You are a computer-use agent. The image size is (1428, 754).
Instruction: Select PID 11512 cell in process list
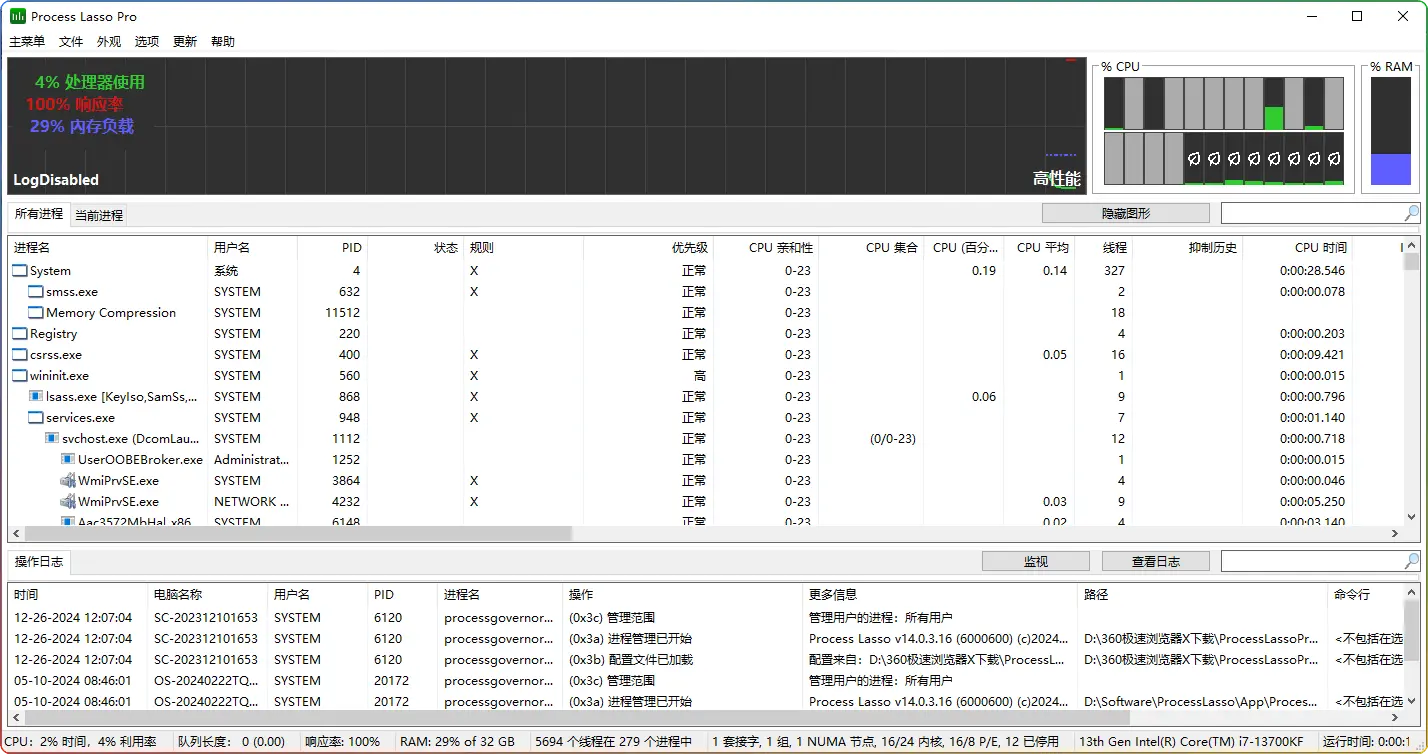point(342,313)
